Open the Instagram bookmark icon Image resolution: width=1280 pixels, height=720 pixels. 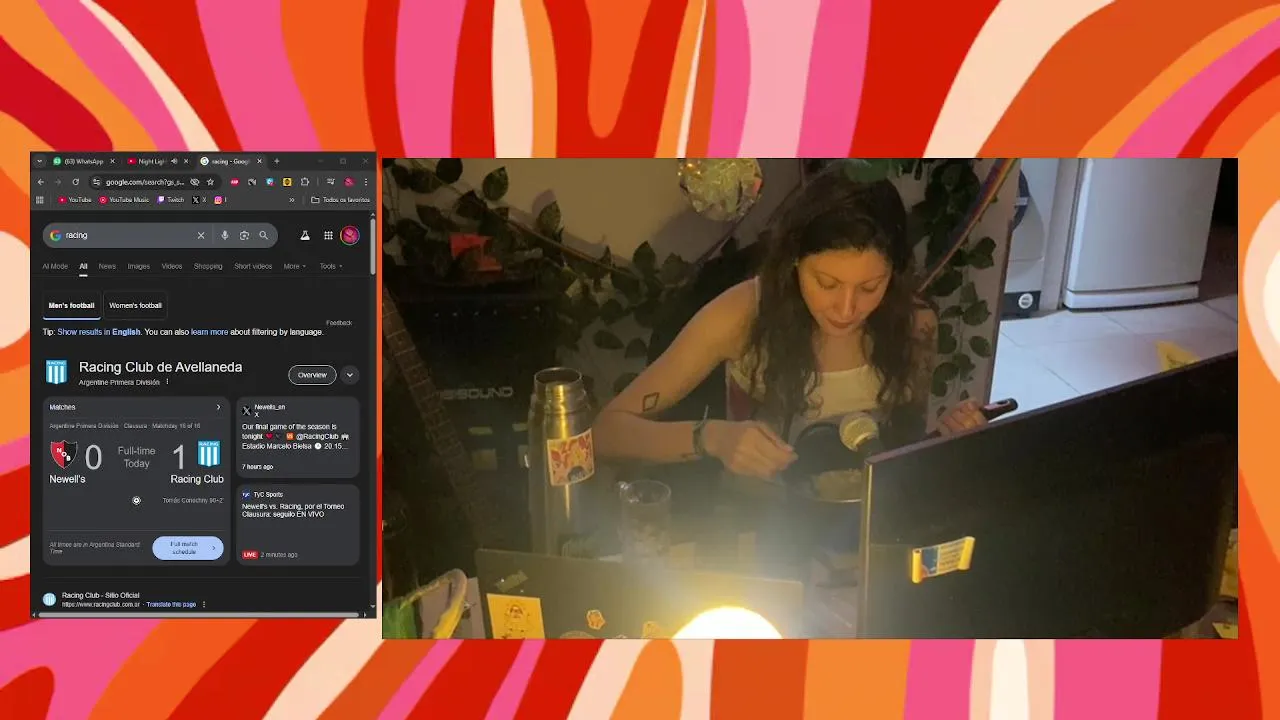click(x=218, y=200)
